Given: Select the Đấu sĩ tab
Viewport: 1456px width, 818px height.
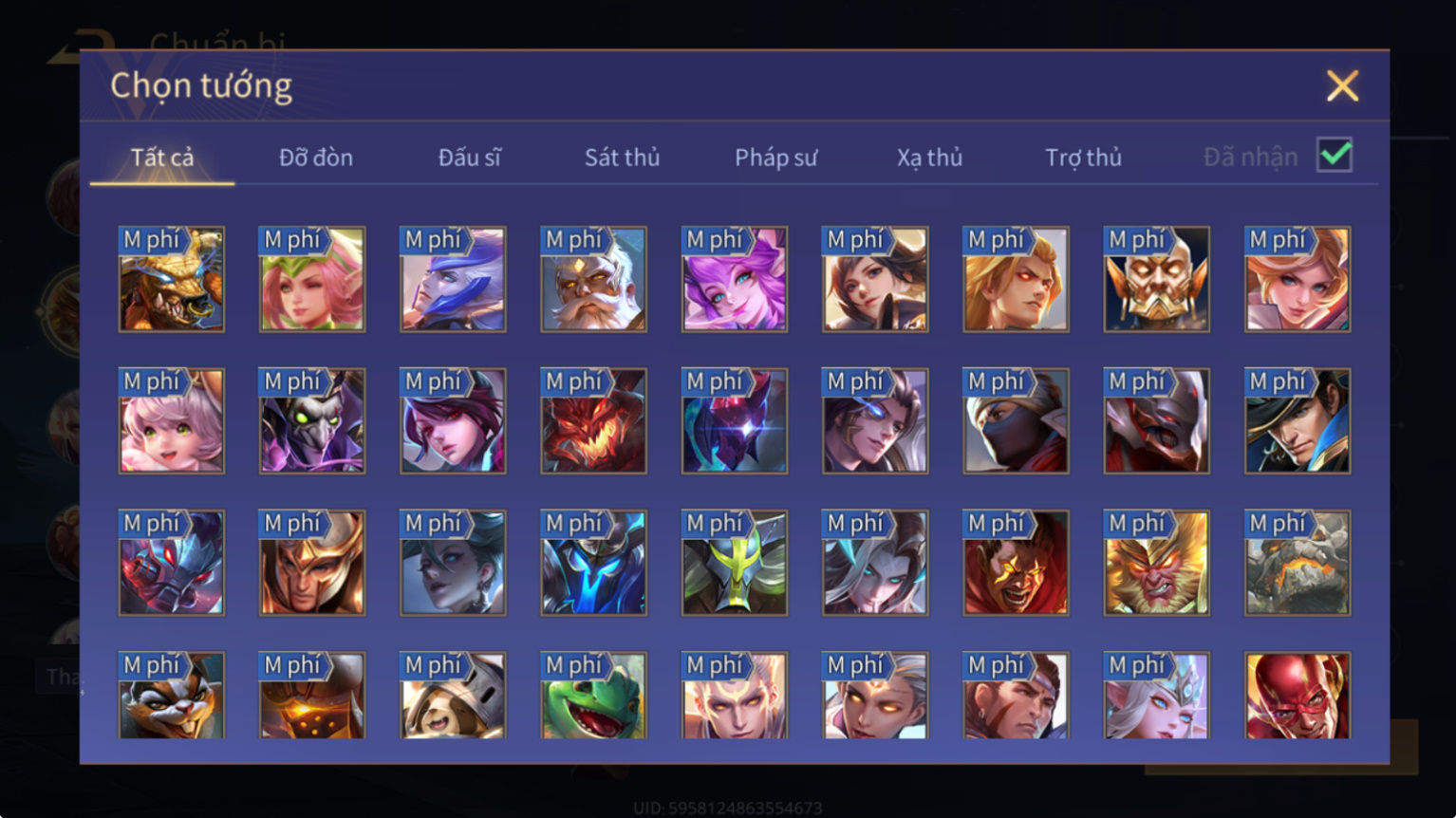Looking at the screenshot, I should point(469,158).
